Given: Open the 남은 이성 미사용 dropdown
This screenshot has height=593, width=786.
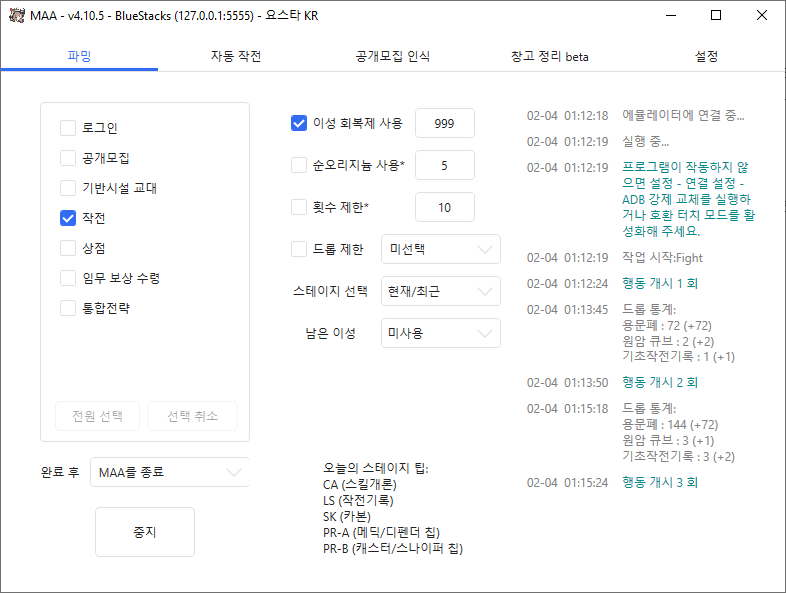Looking at the screenshot, I should [441, 333].
